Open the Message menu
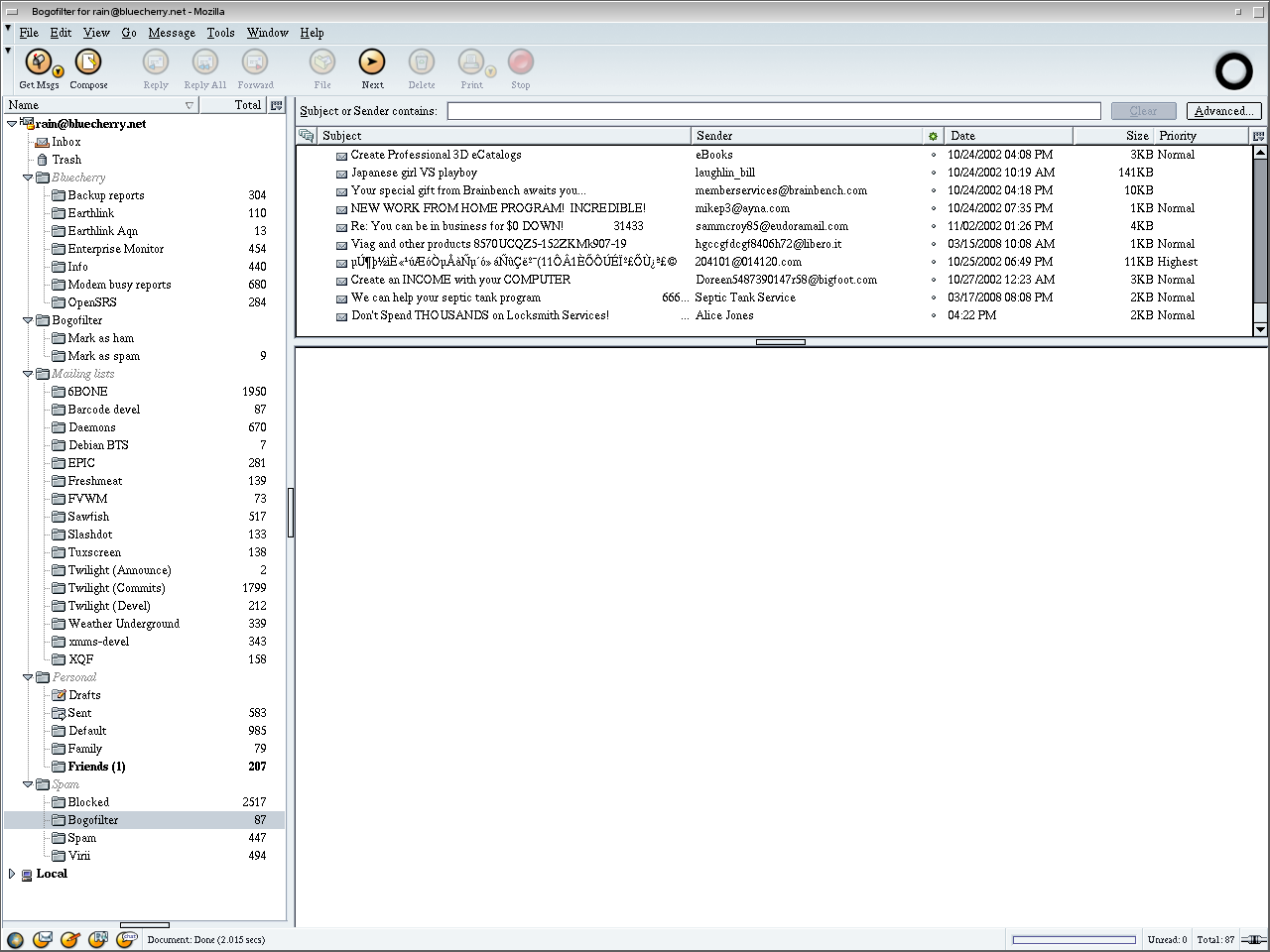 [x=172, y=33]
